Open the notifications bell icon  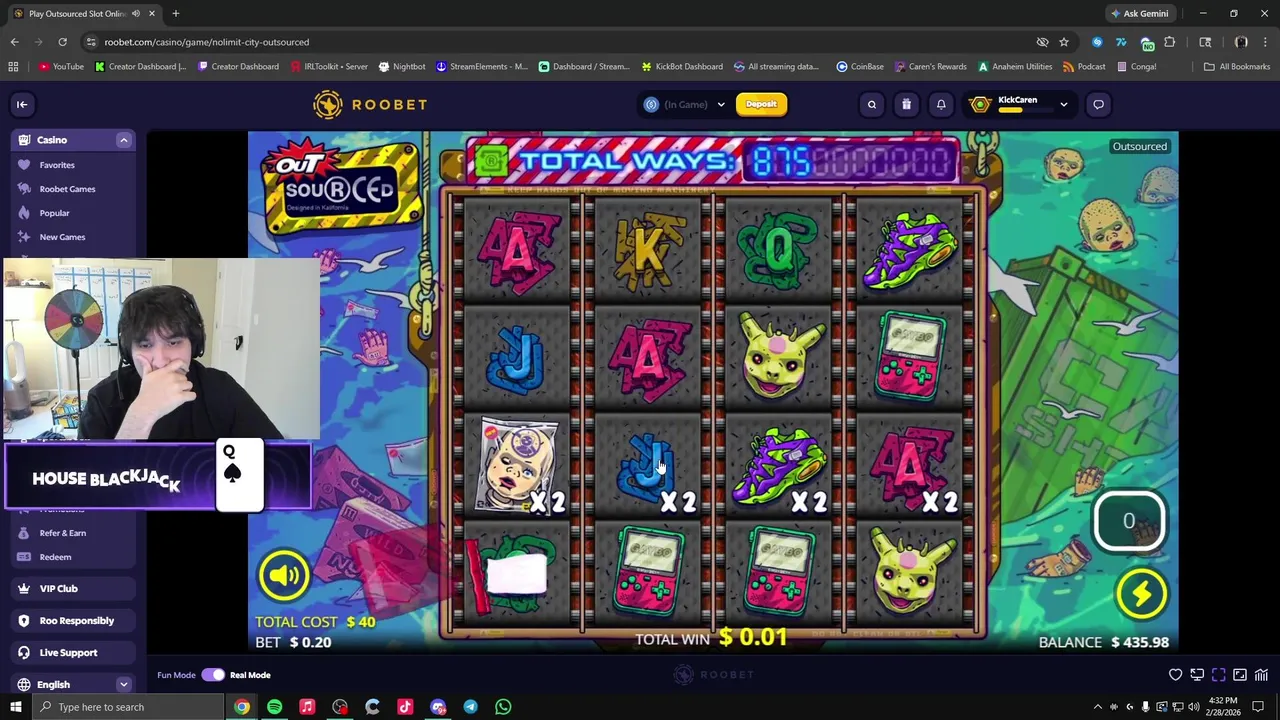point(941,104)
